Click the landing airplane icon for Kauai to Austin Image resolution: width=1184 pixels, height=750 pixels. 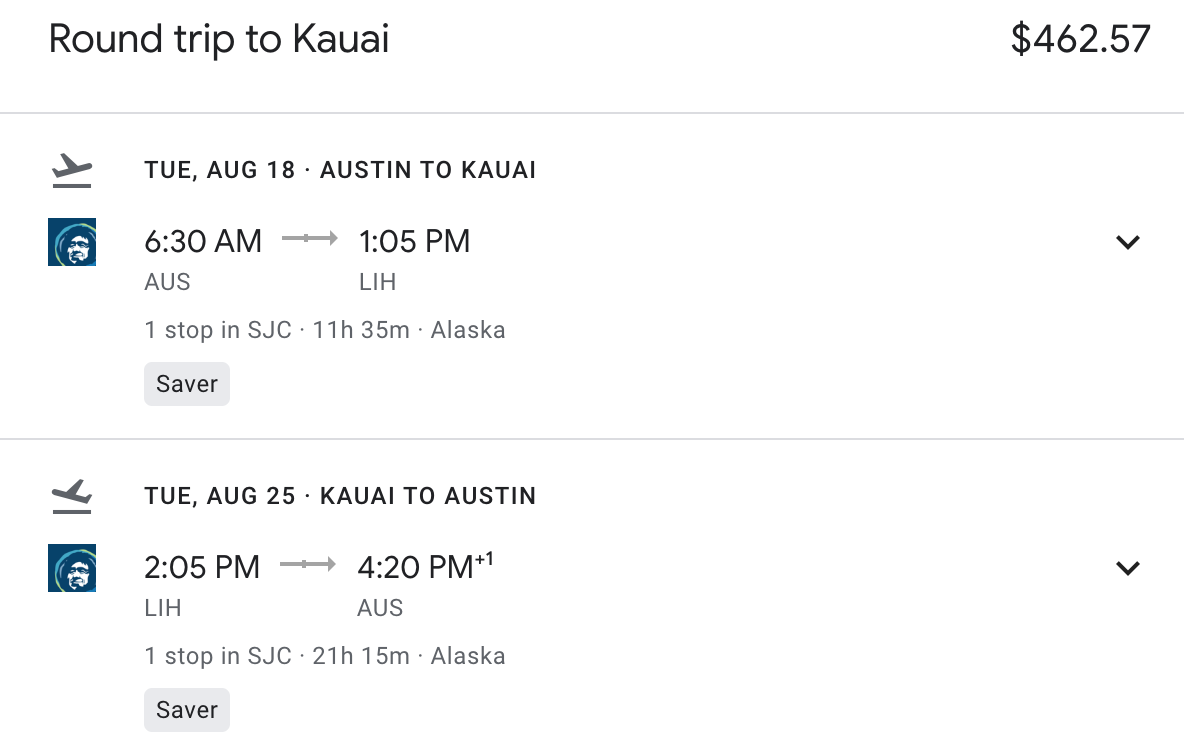coord(72,497)
